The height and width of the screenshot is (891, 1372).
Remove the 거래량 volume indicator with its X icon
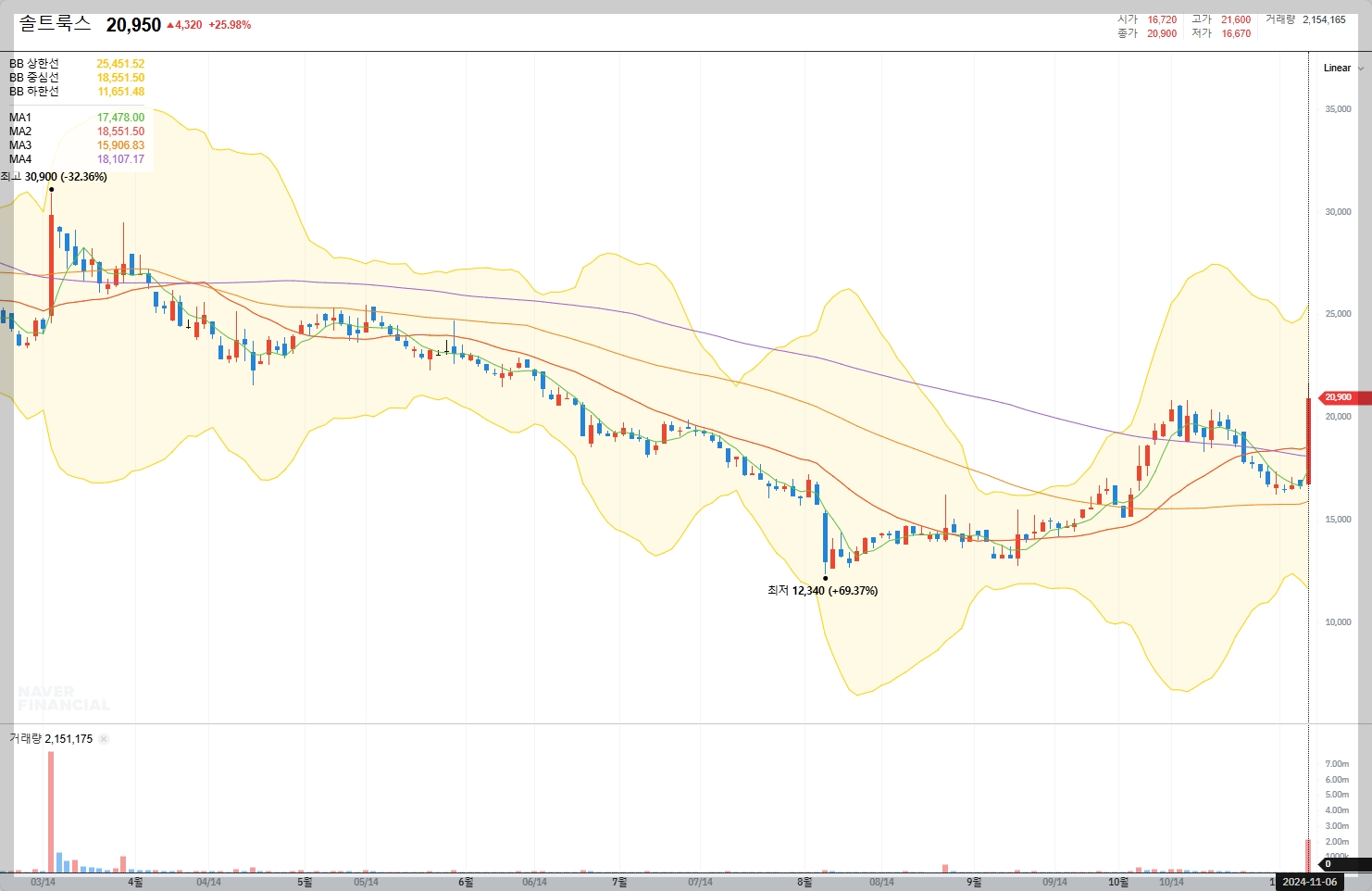(x=104, y=739)
